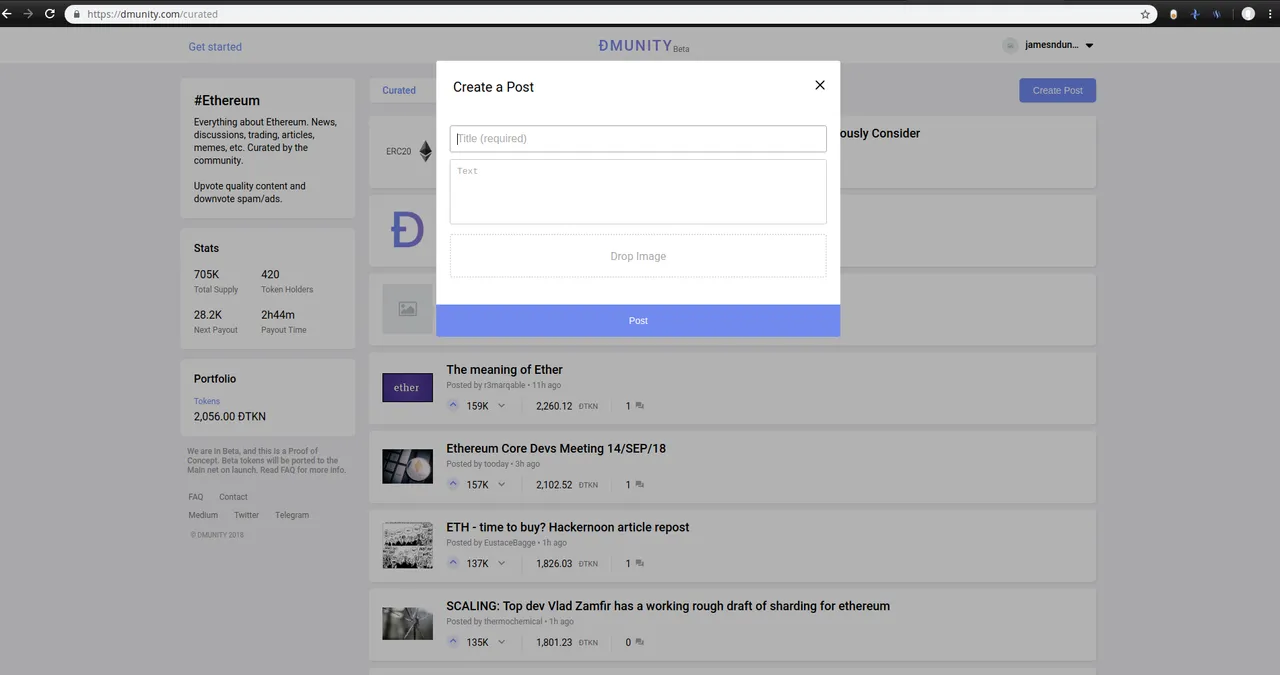The height and width of the screenshot is (675, 1280).
Task: Click the 2,056.00 ĐTKN portfolio balance
Action: pos(230,417)
